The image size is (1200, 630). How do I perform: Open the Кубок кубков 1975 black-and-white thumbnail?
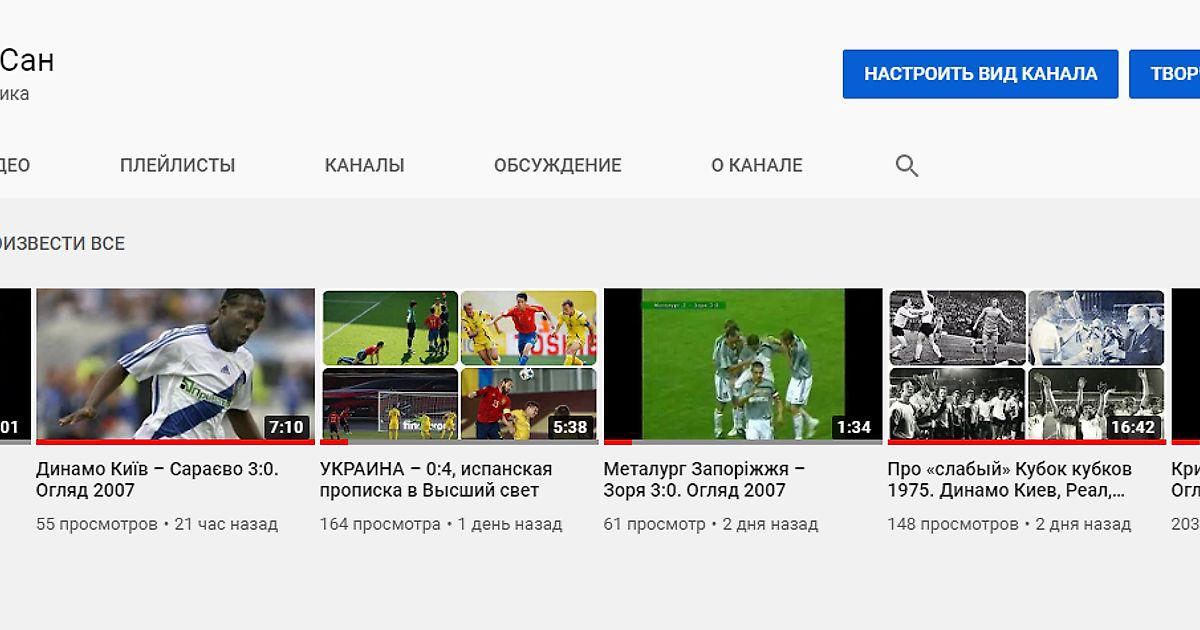[x=1026, y=364]
